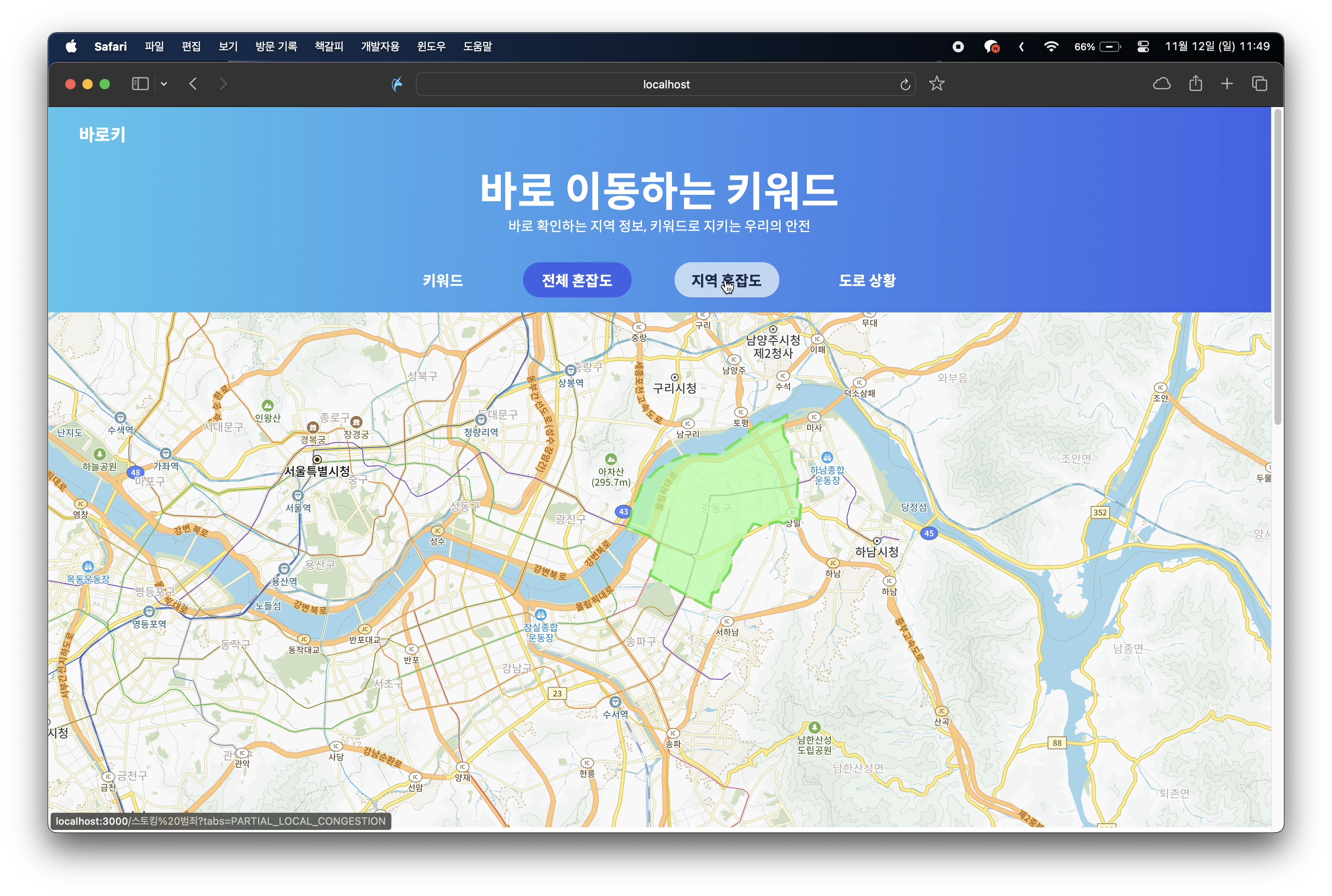The image size is (1332, 896).
Task: Click the 바로키 logo link
Action: click(102, 135)
